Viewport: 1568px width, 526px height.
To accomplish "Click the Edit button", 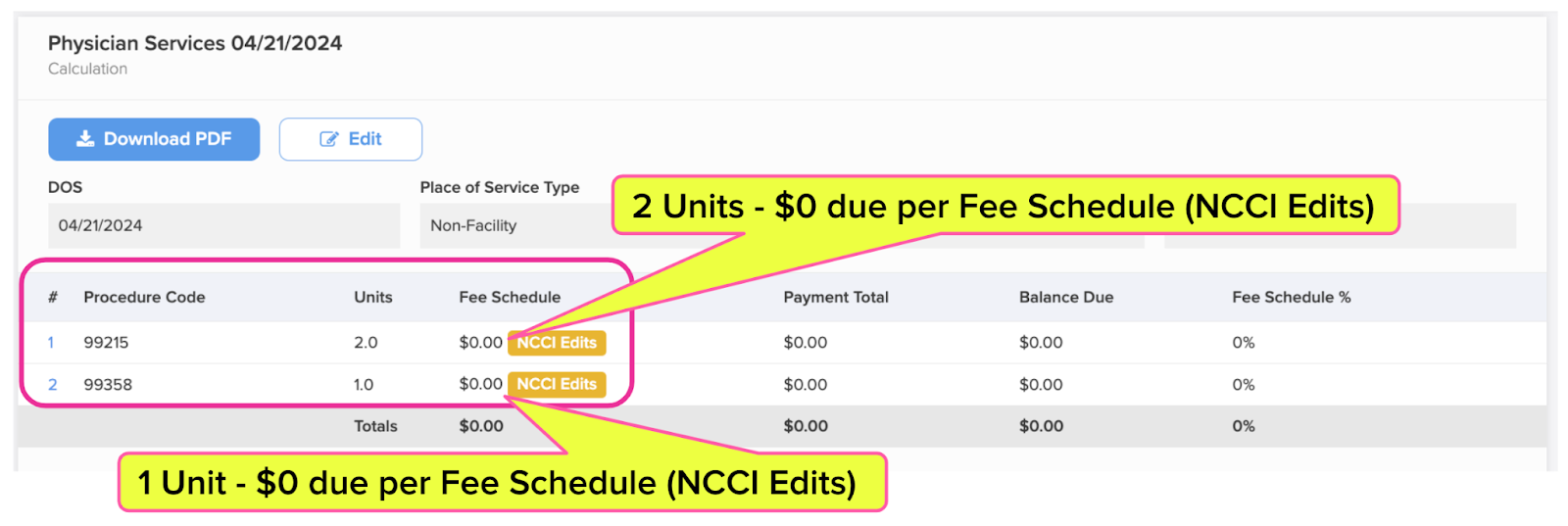I will [351, 139].
